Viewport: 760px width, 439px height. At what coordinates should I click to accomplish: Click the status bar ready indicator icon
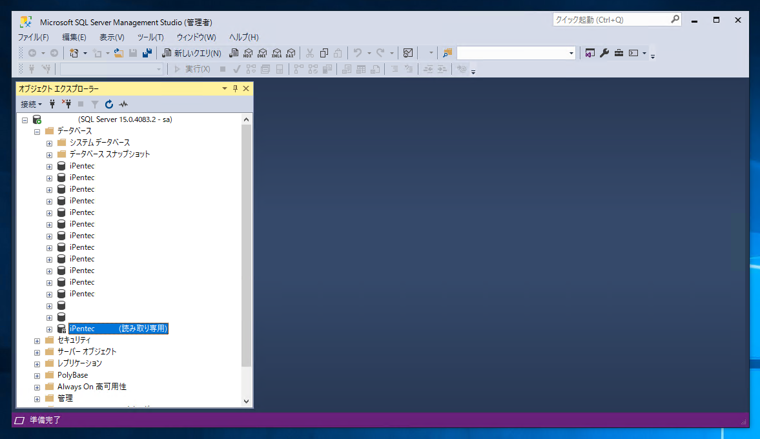[x=19, y=420]
